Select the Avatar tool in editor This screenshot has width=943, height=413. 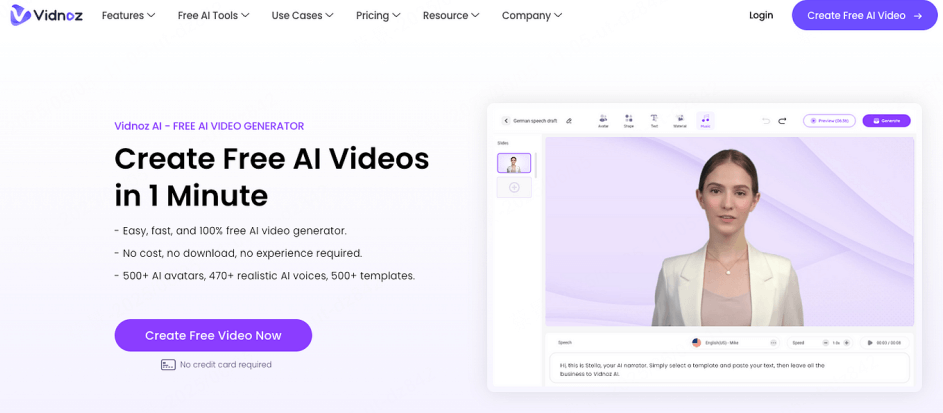[603, 121]
